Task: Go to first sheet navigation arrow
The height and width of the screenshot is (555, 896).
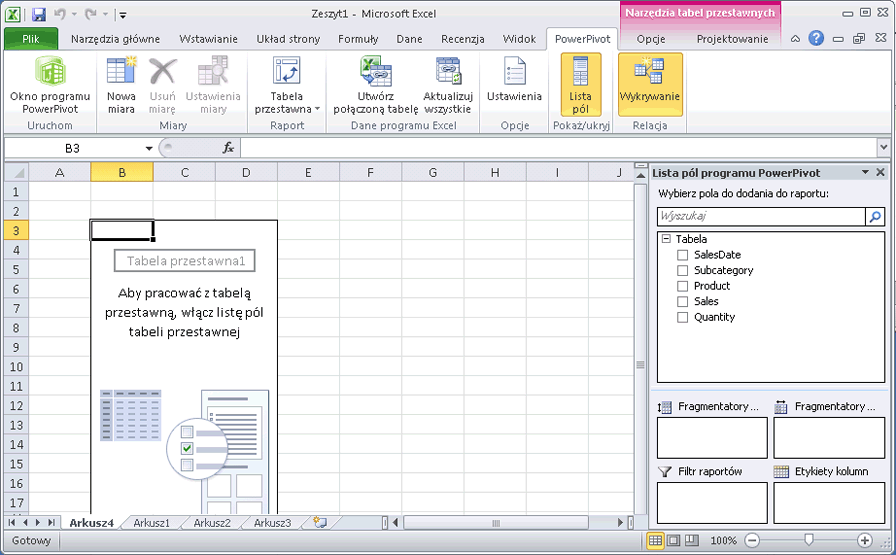Action: click(12, 522)
